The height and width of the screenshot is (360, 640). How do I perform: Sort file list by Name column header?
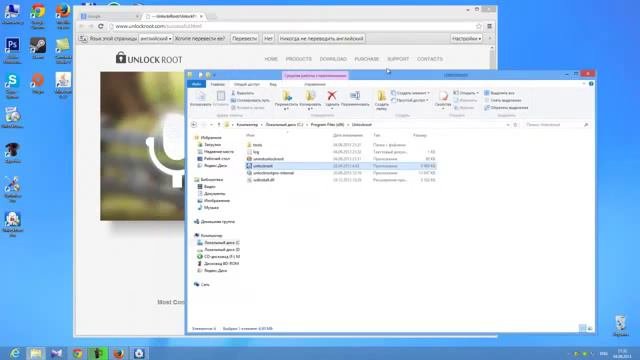[x=250, y=135]
